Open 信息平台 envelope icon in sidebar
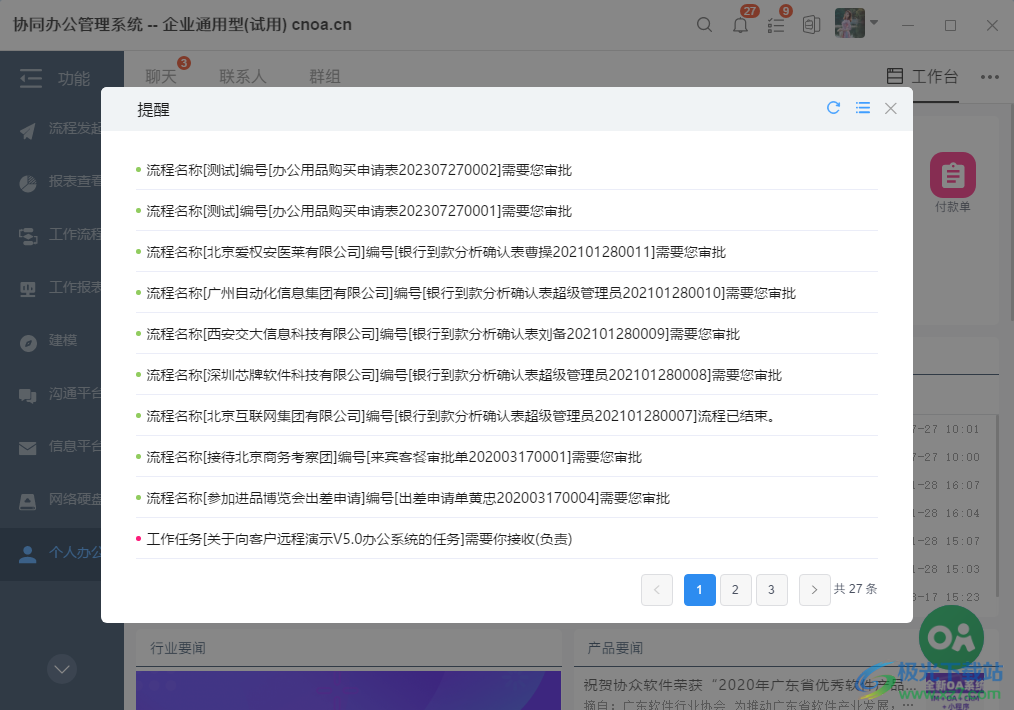Viewport: 1014px width, 710px height. (x=28, y=449)
